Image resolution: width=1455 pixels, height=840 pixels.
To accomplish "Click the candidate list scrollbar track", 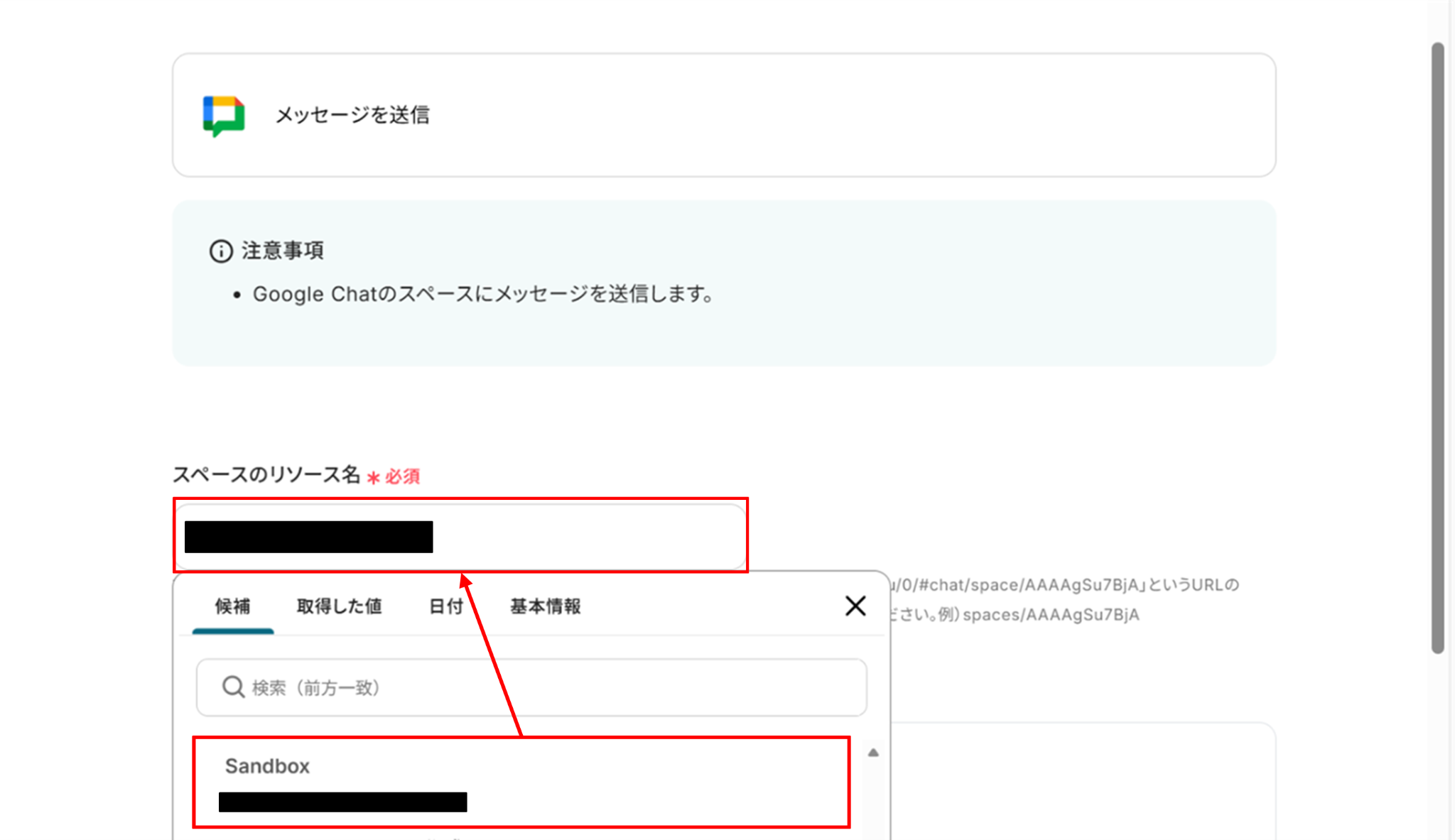I will click(873, 799).
